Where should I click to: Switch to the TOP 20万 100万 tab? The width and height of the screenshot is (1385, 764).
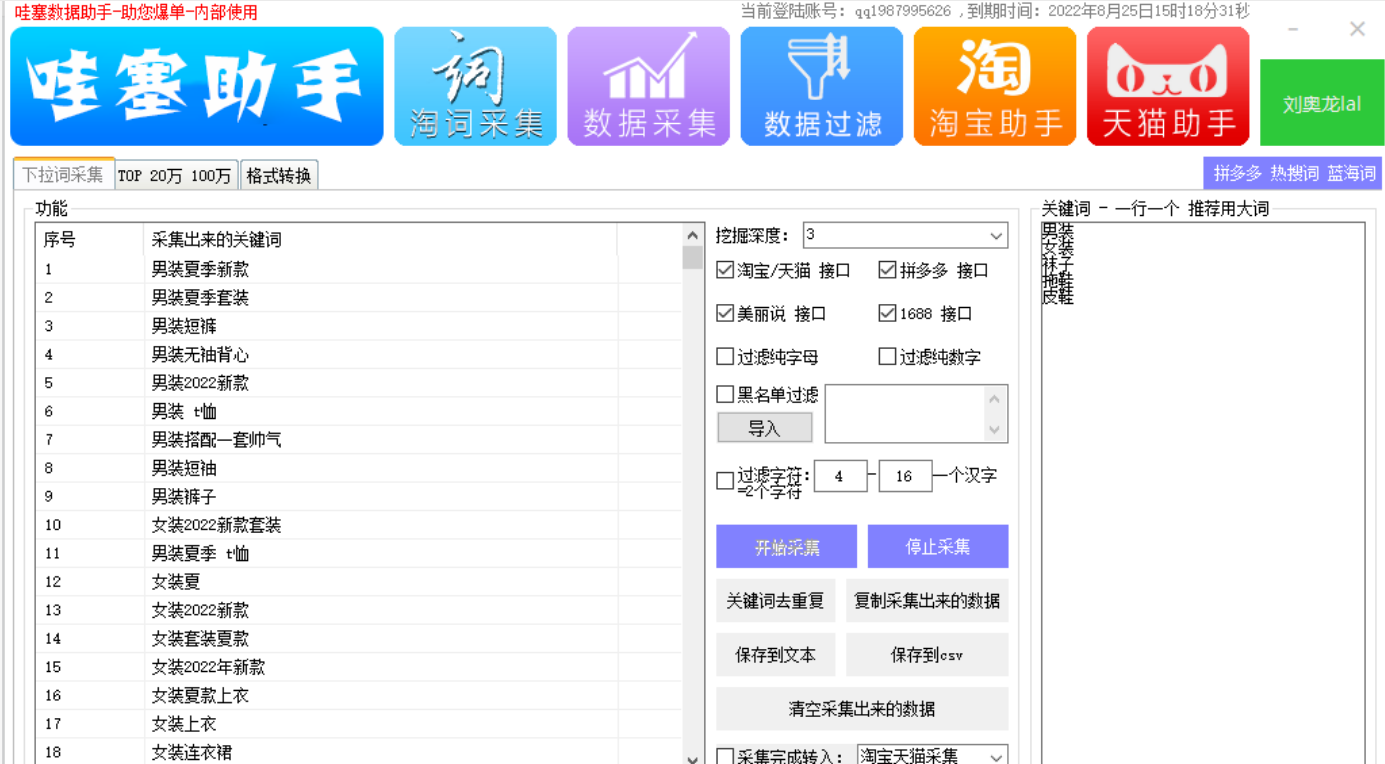pyautogui.click(x=175, y=174)
